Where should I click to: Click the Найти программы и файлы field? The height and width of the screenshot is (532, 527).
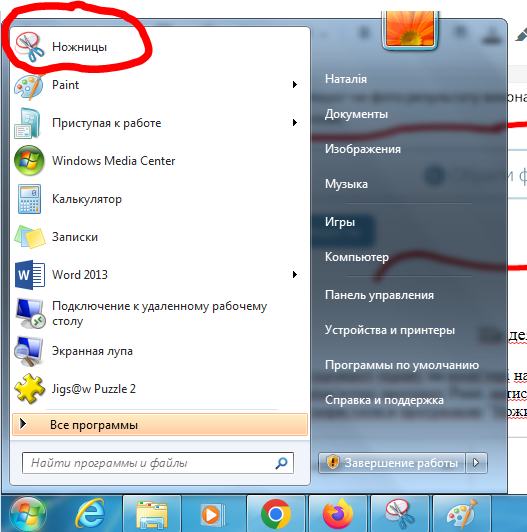[158, 463]
